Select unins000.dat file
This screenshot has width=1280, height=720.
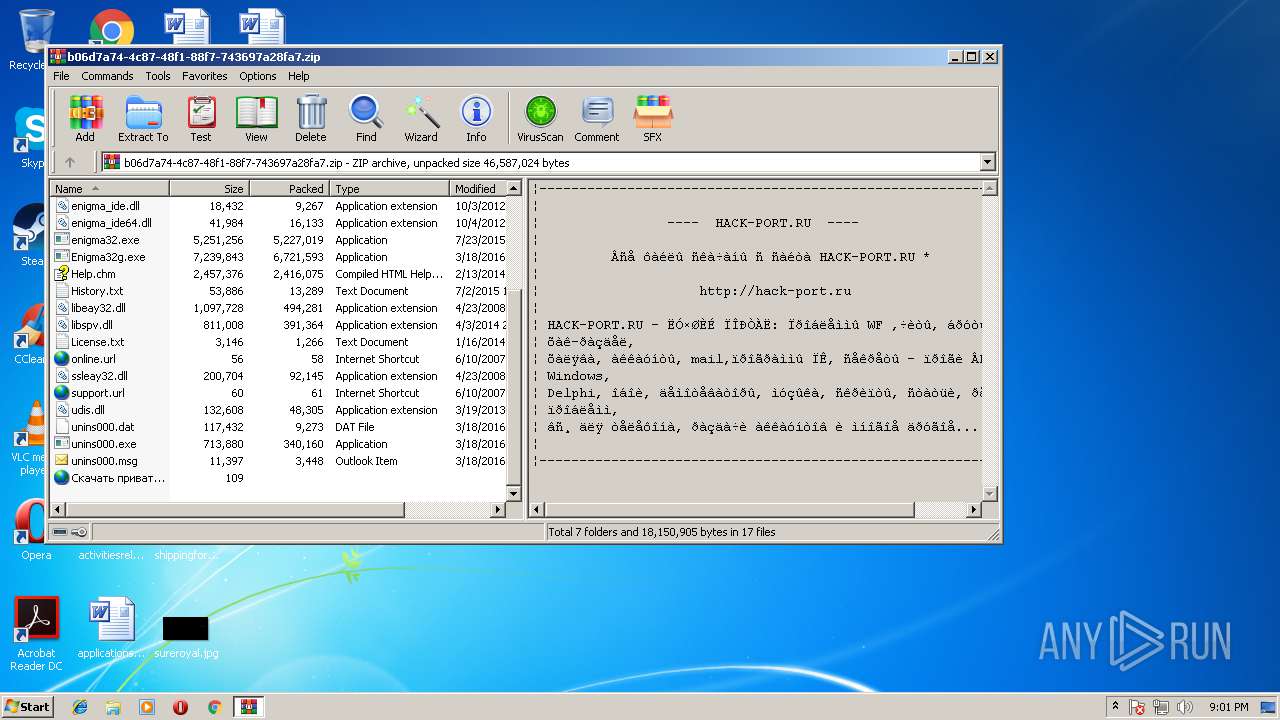[102, 427]
